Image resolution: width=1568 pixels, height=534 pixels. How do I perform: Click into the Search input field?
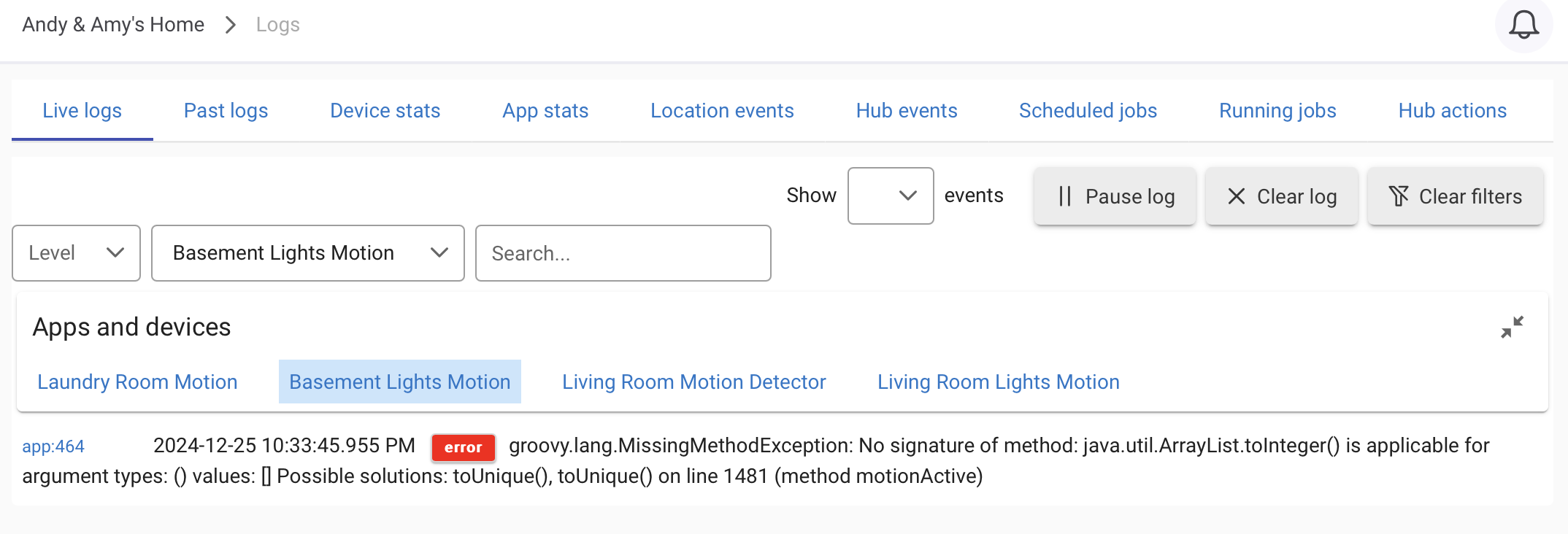[x=623, y=253]
